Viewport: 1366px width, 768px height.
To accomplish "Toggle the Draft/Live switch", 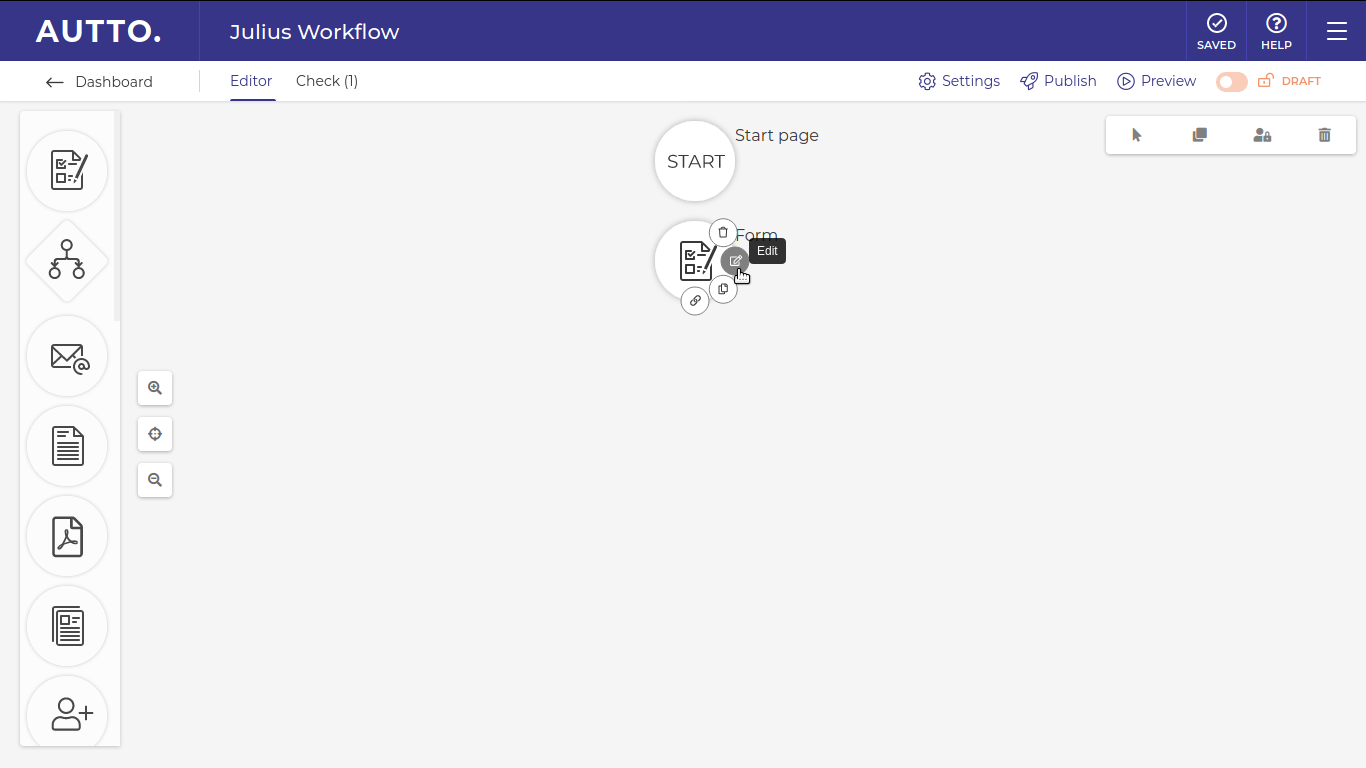I will pos(1232,82).
